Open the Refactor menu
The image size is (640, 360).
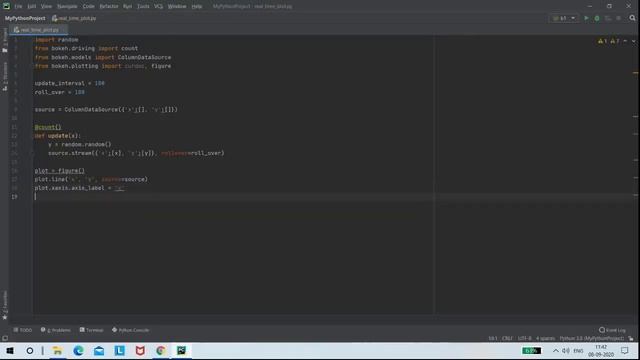tap(109, 7)
